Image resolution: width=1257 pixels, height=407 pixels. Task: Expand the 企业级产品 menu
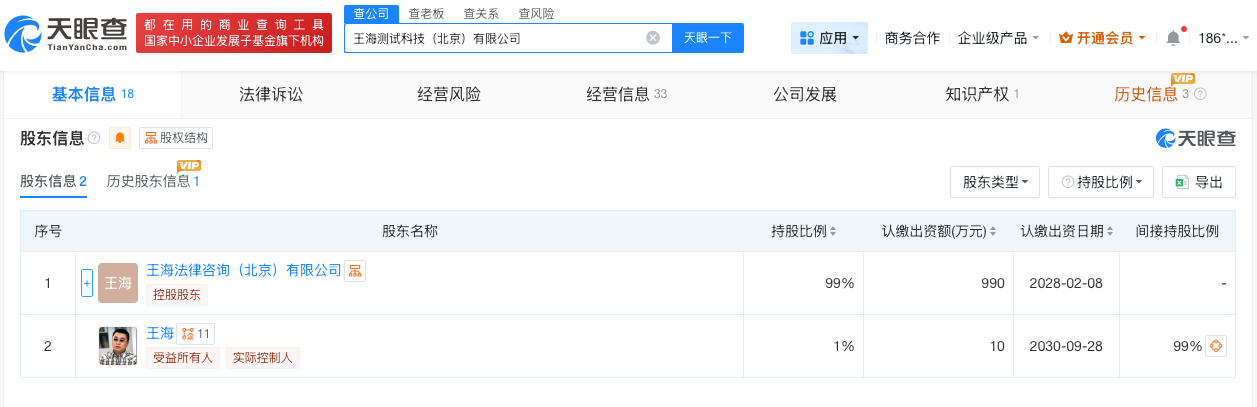[998, 38]
